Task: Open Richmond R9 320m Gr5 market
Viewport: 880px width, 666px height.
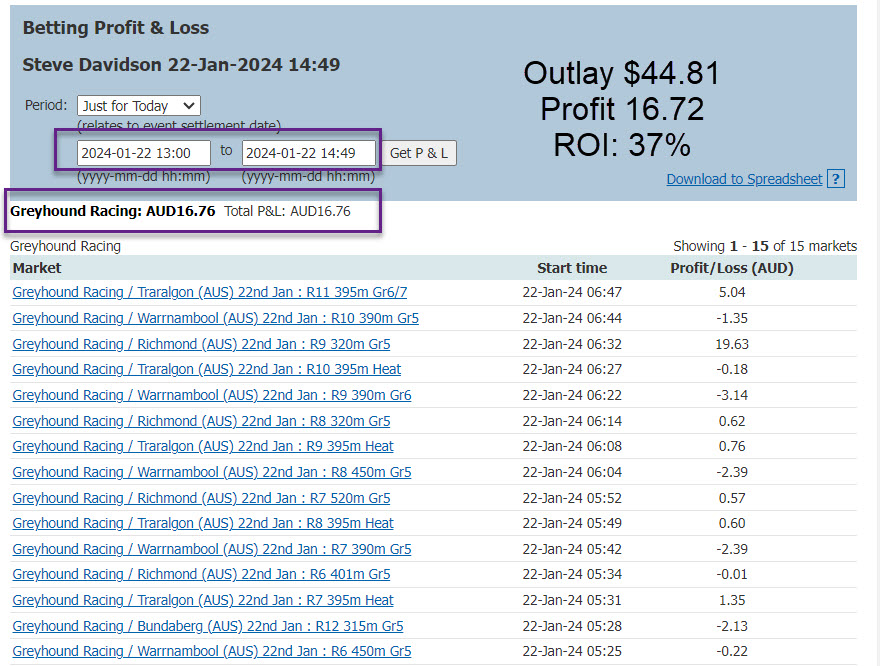Action: (201, 344)
